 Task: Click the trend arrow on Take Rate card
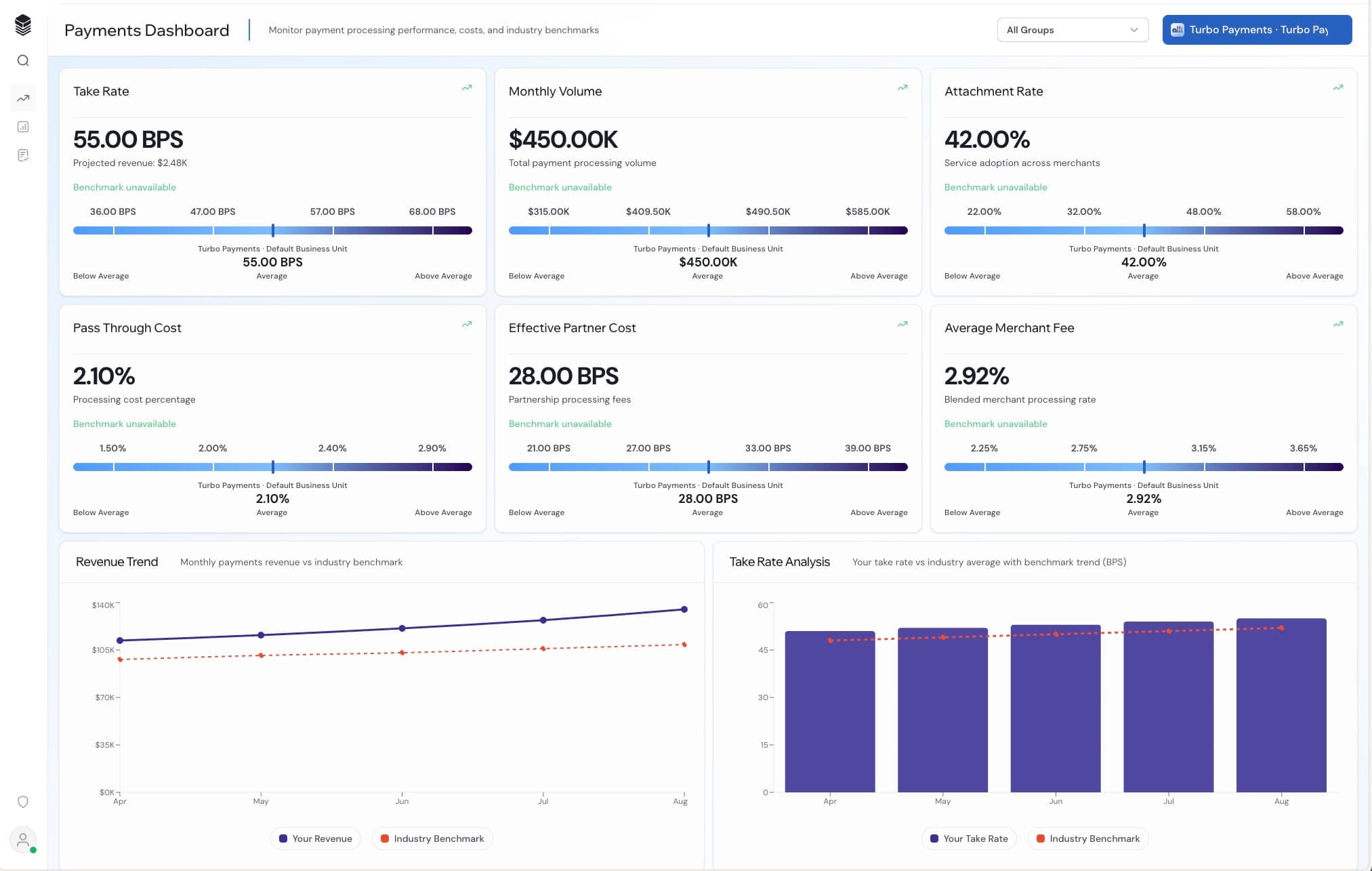(466, 87)
